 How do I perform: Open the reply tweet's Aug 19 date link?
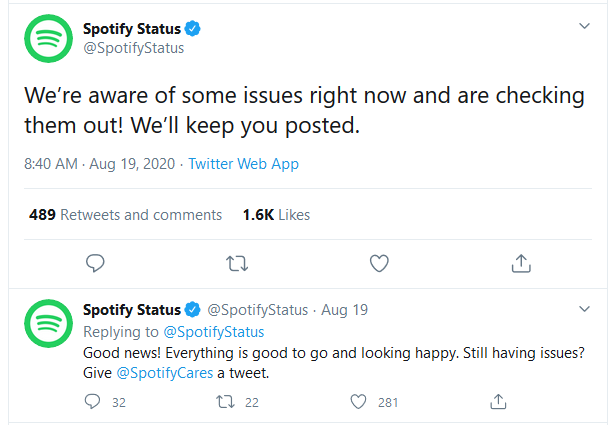[x=345, y=310]
